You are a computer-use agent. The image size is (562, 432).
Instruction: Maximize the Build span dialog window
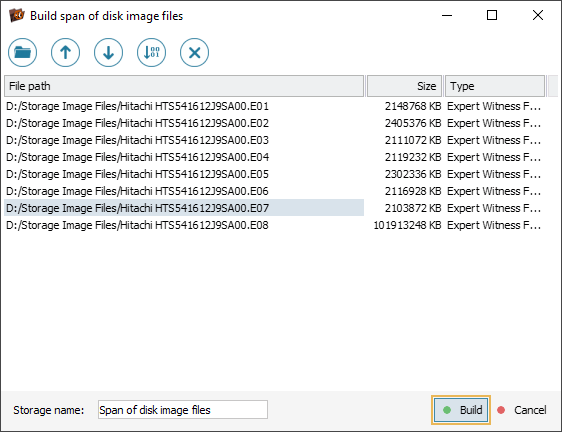pos(492,15)
